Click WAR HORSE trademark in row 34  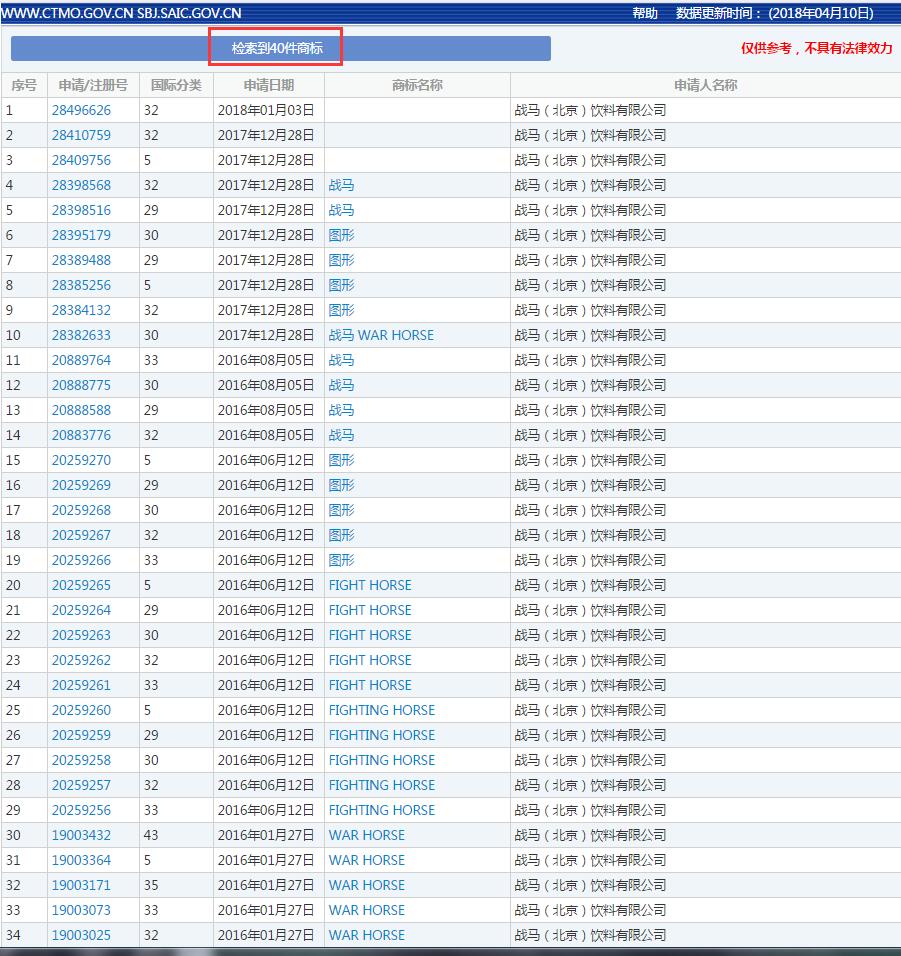pos(366,935)
